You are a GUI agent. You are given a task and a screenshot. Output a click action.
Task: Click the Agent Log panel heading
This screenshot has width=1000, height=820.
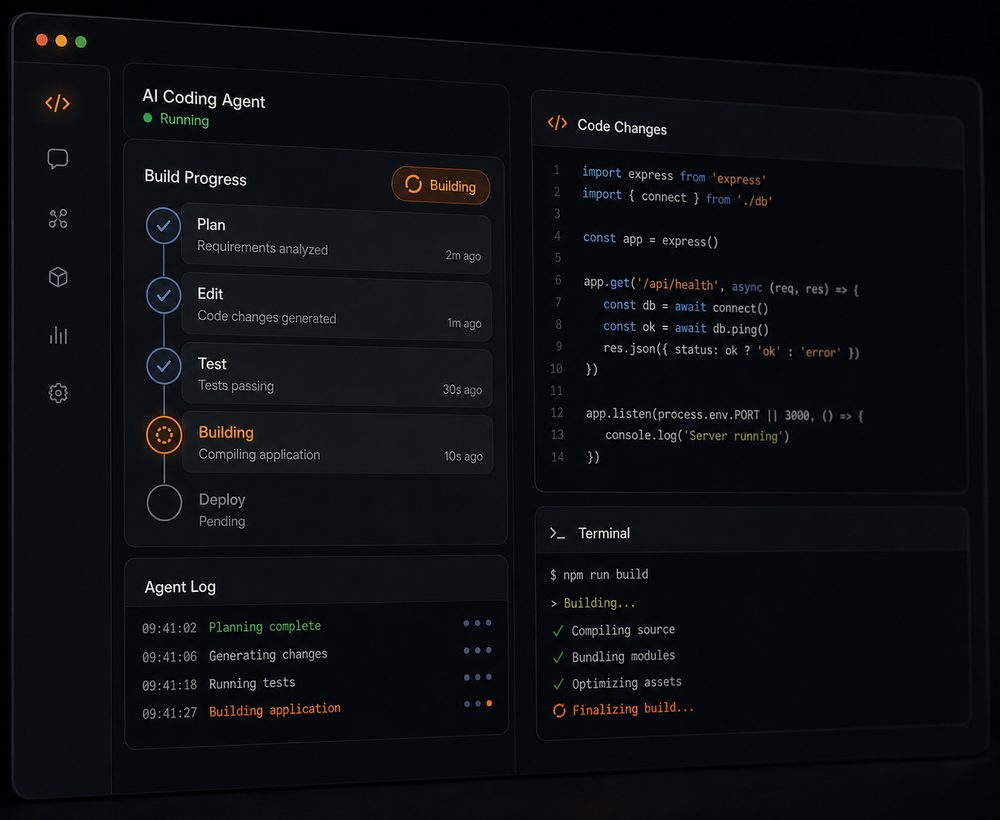point(180,587)
